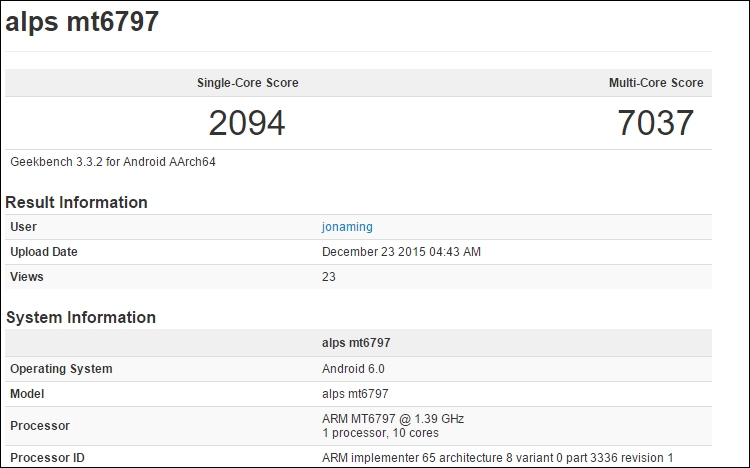
Task: Select the Processor ID architecture value
Action: coord(497,458)
